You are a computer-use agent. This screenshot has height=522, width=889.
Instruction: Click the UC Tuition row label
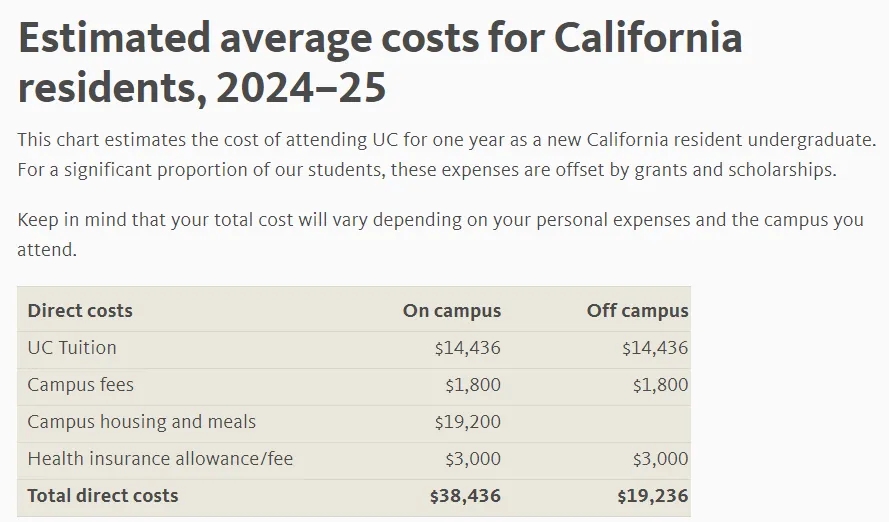click(x=72, y=348)
